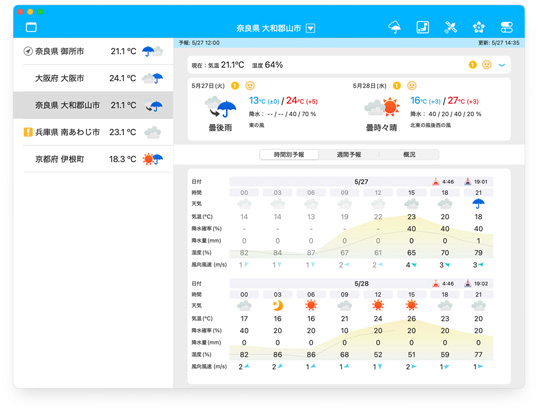
Task: Click the 更新: 5/27 14:35 label
Action: click(x=499, y=43)
